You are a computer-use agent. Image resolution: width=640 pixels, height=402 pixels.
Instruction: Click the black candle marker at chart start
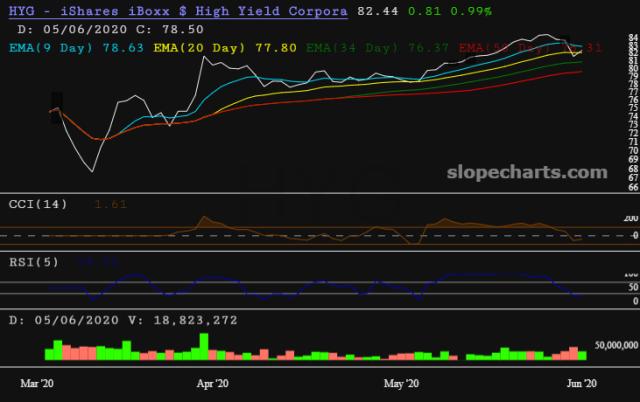coord(57,106)
